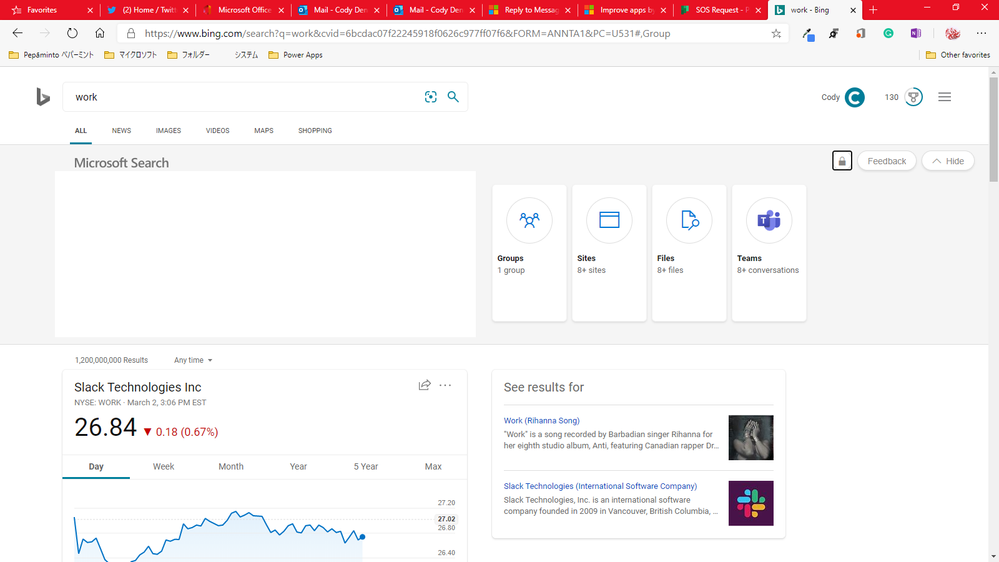Open the Grammarly extension icon
This screenshot has width=999, height=562.
click(888, 33)
